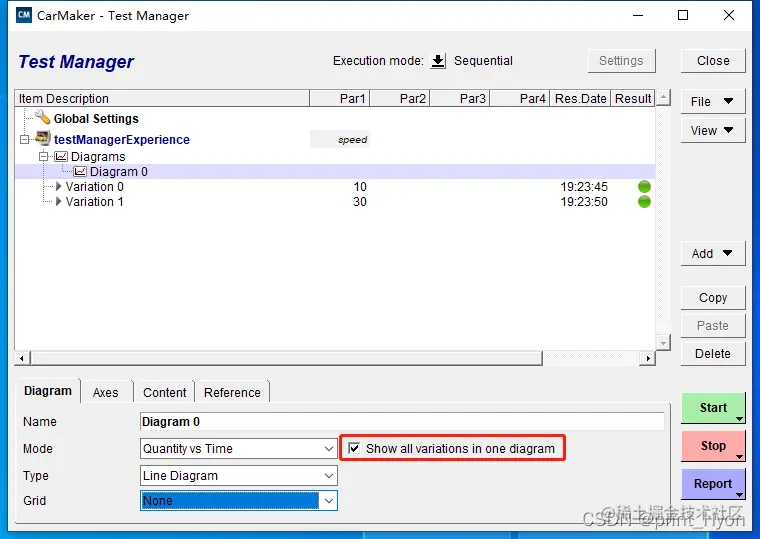
Task: Open the View dropdown menu
Action: tap(712, 130)
